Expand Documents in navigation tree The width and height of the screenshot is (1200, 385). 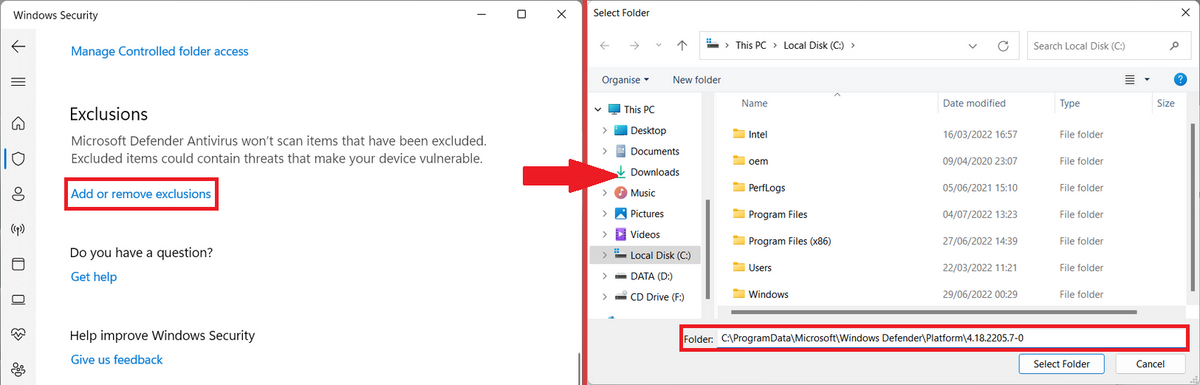pyautogui.click(x=605, y=151)
